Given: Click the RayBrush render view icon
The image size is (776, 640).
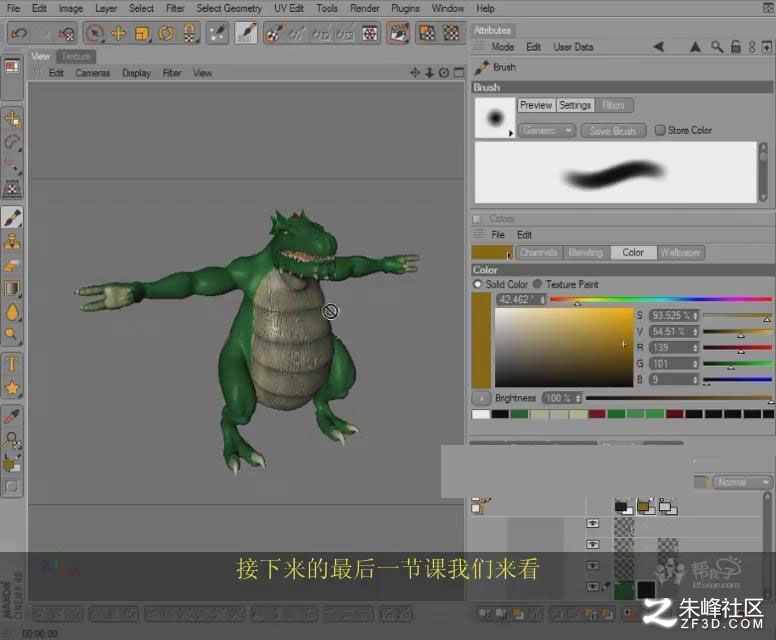Looking at the screenshot, I should click(398, 33).
